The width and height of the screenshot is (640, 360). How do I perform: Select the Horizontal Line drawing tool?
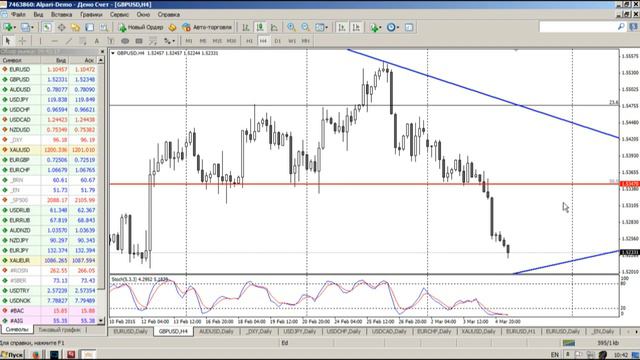tap(54, 41)
